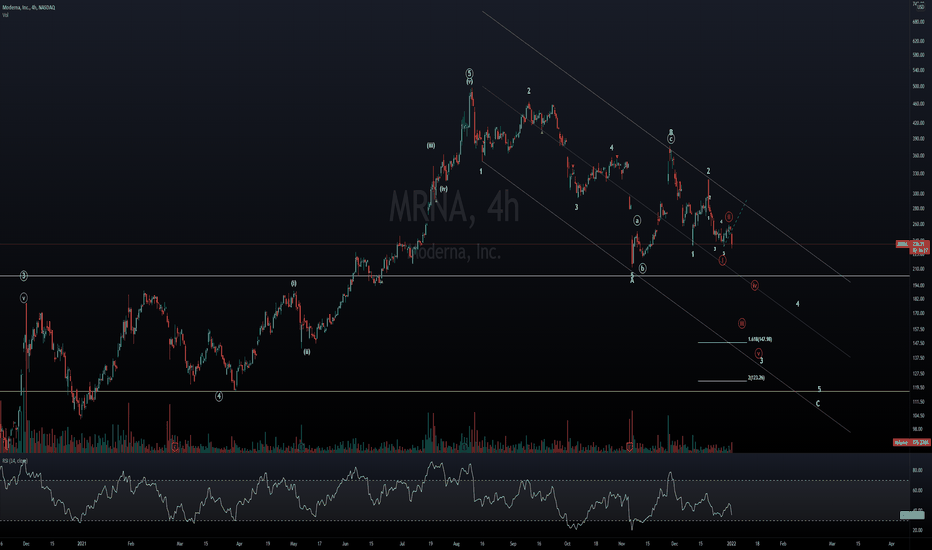This screenshot has width=932, height=550.
Task: Click the 119.50 price scale label
Action: tap(918, 388)
